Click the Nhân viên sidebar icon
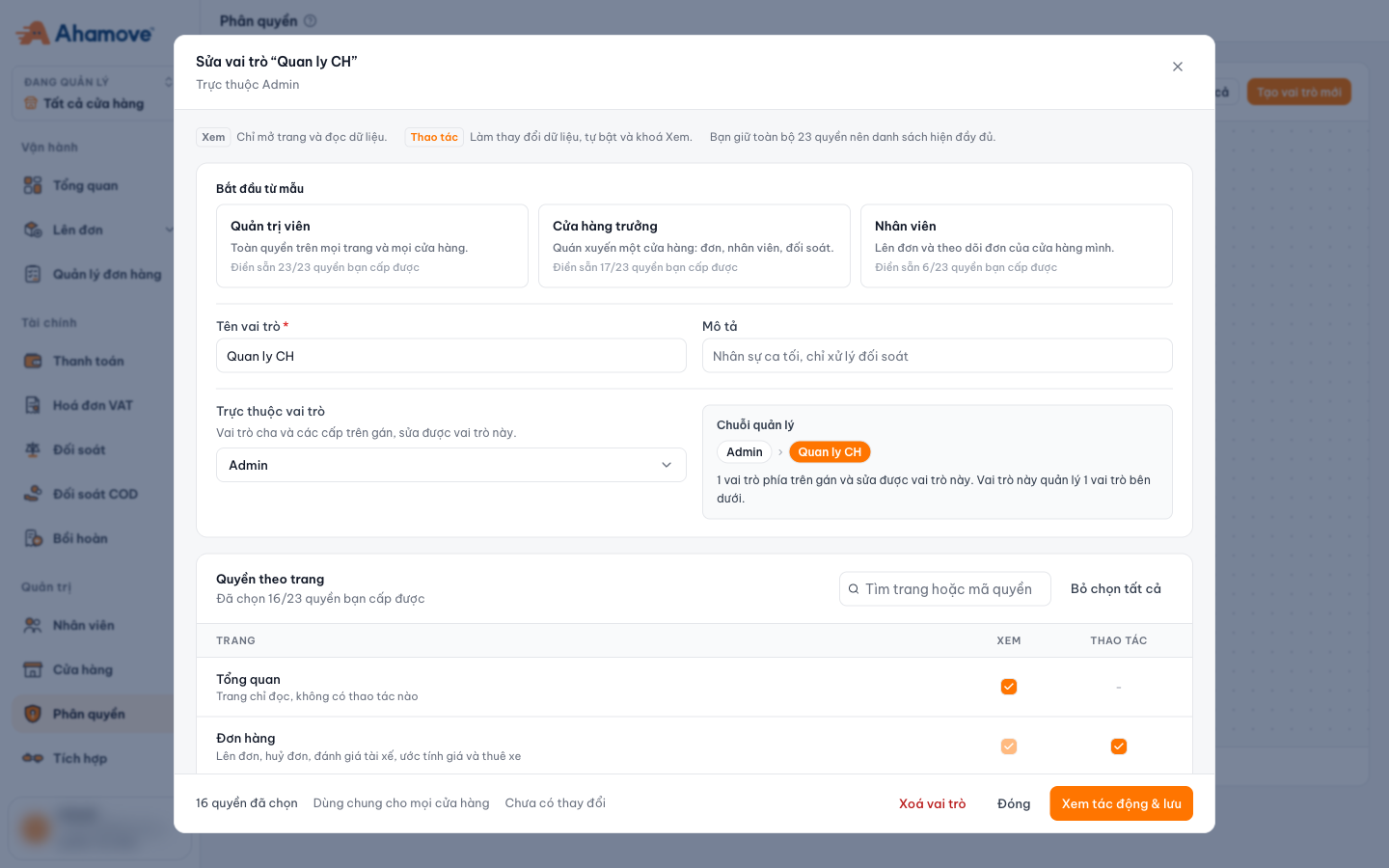This screenshot has height=868, width=1389. click(33, 625)
